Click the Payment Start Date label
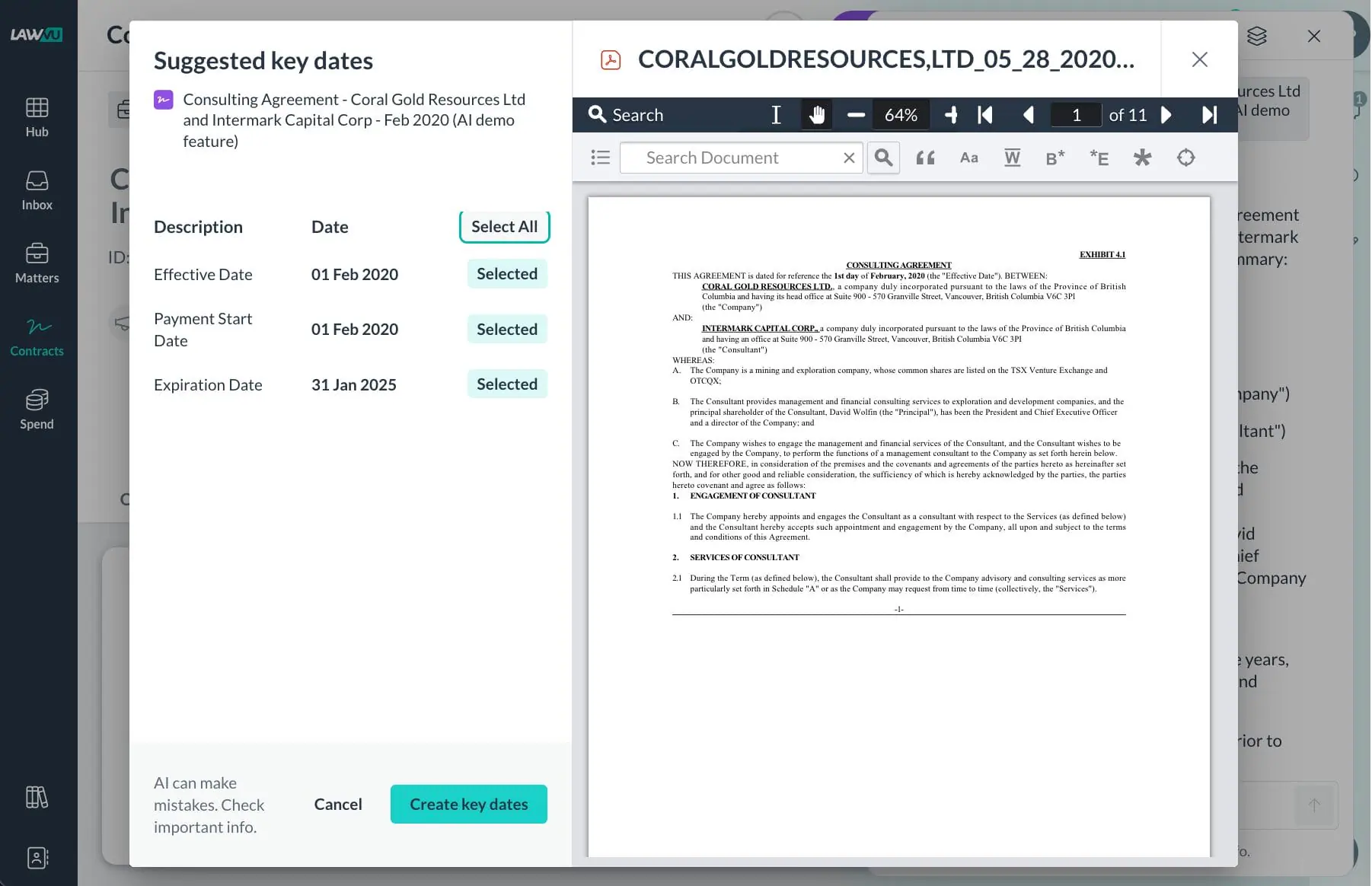The image size is (1372, 886). pos(203,330)
